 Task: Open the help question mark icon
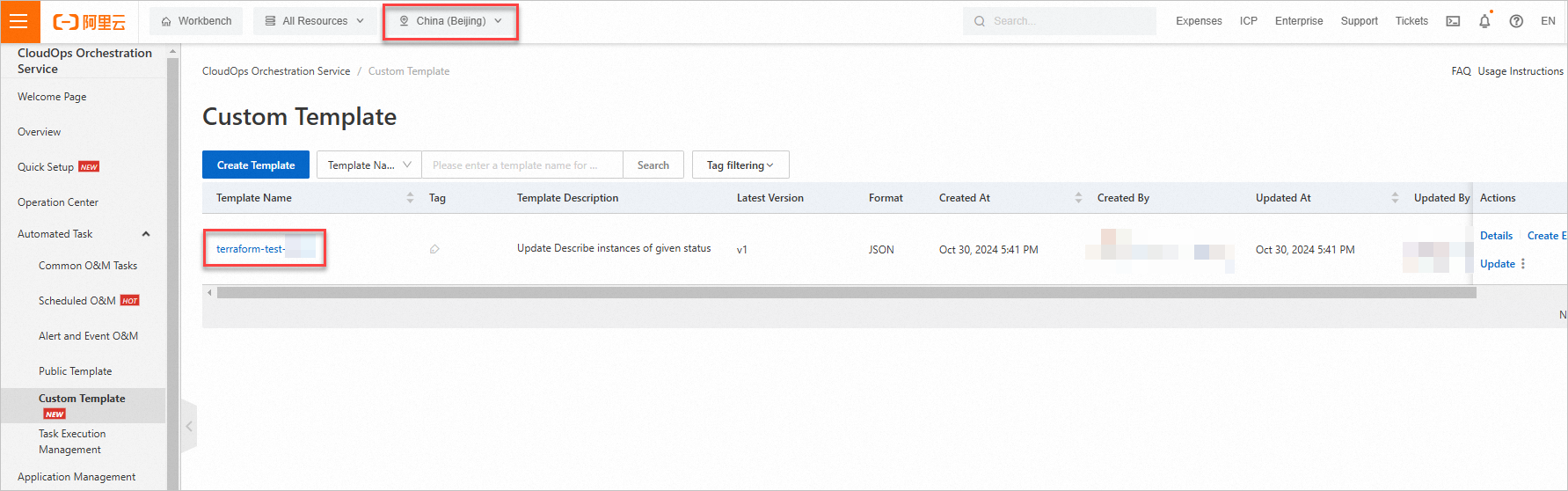pos(1516,21)
